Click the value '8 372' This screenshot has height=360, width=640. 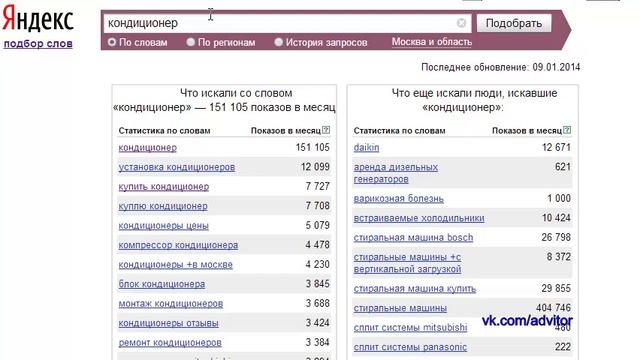click(559, 257)
